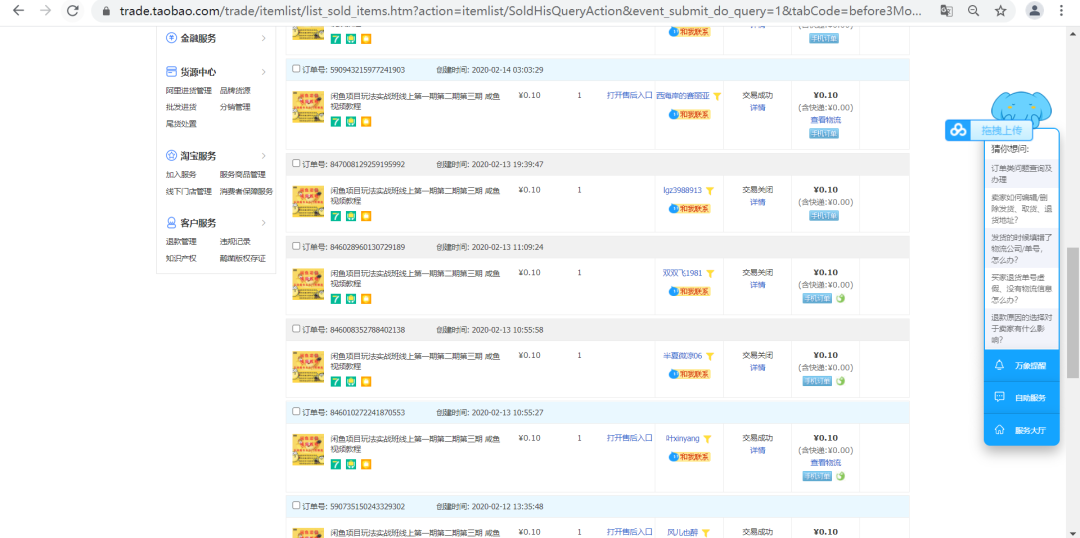Screen dimensions: 1080x538
Task: Click 和我联系 Wangwang icon for buyer 双双飞1981
Action: [689, 291]
